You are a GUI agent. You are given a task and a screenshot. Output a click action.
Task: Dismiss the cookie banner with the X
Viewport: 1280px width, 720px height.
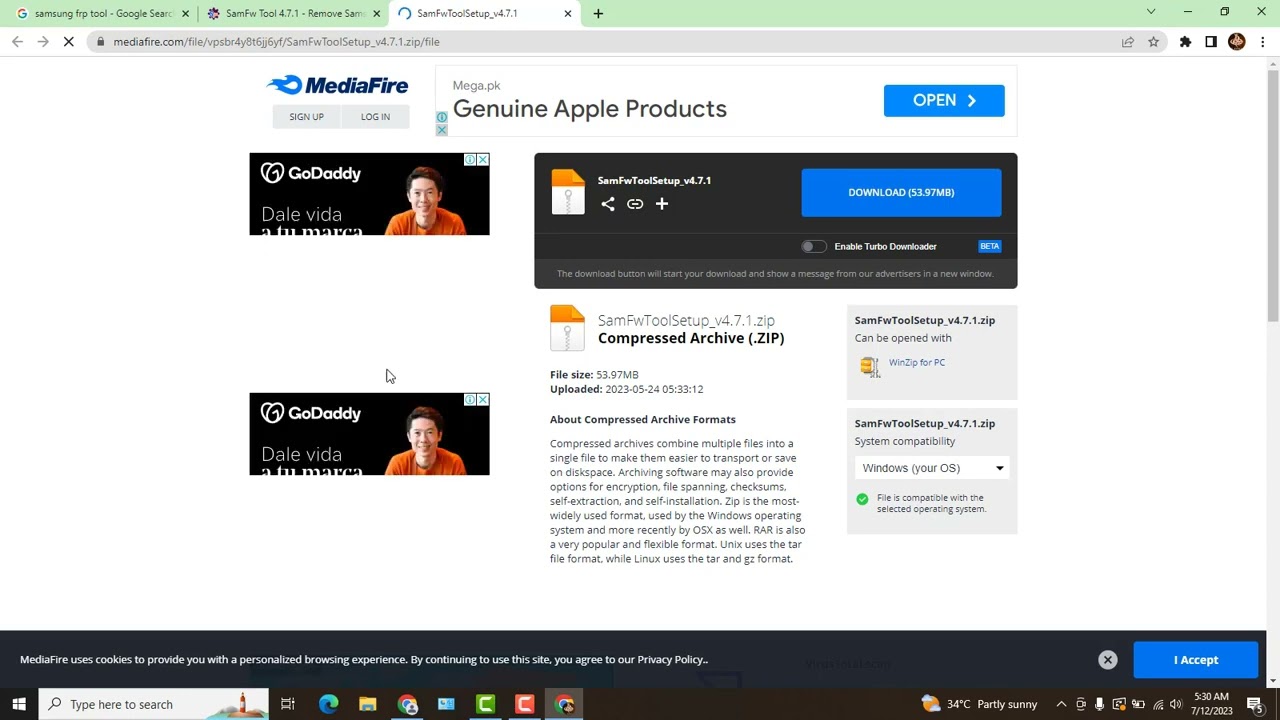point(1108,660)
